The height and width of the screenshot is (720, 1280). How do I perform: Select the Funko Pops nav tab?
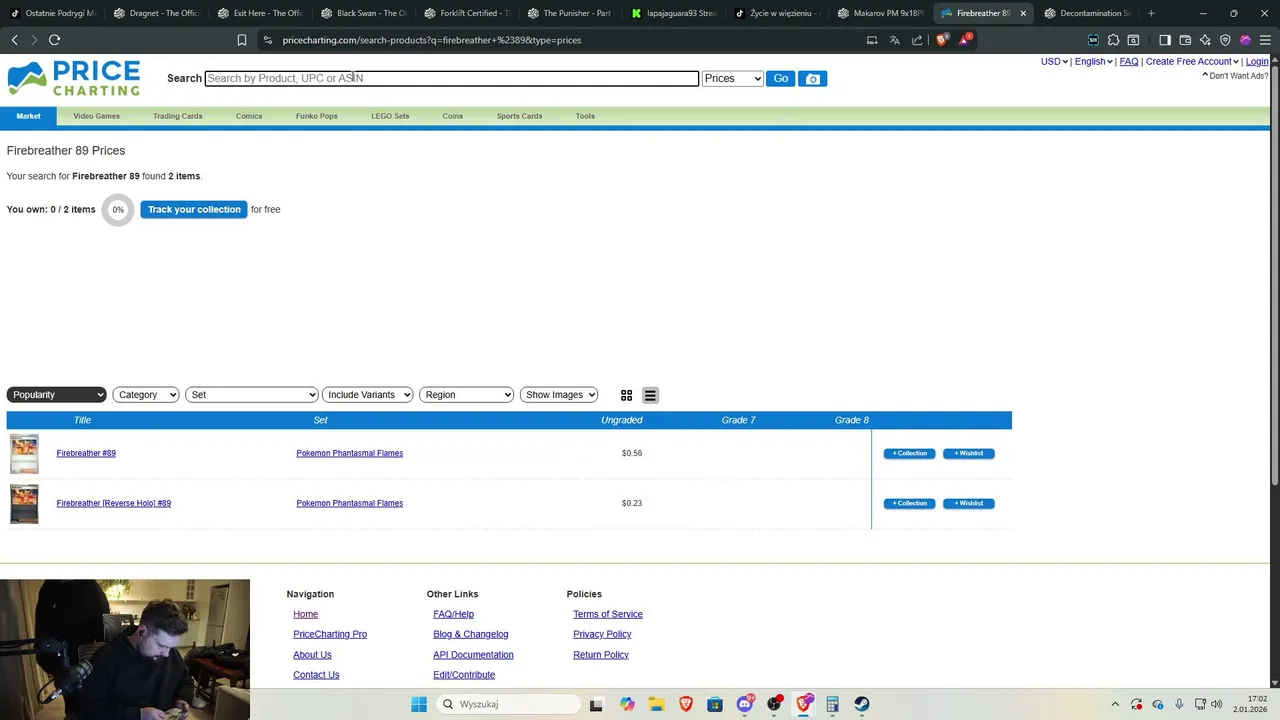tap(317, 116)
